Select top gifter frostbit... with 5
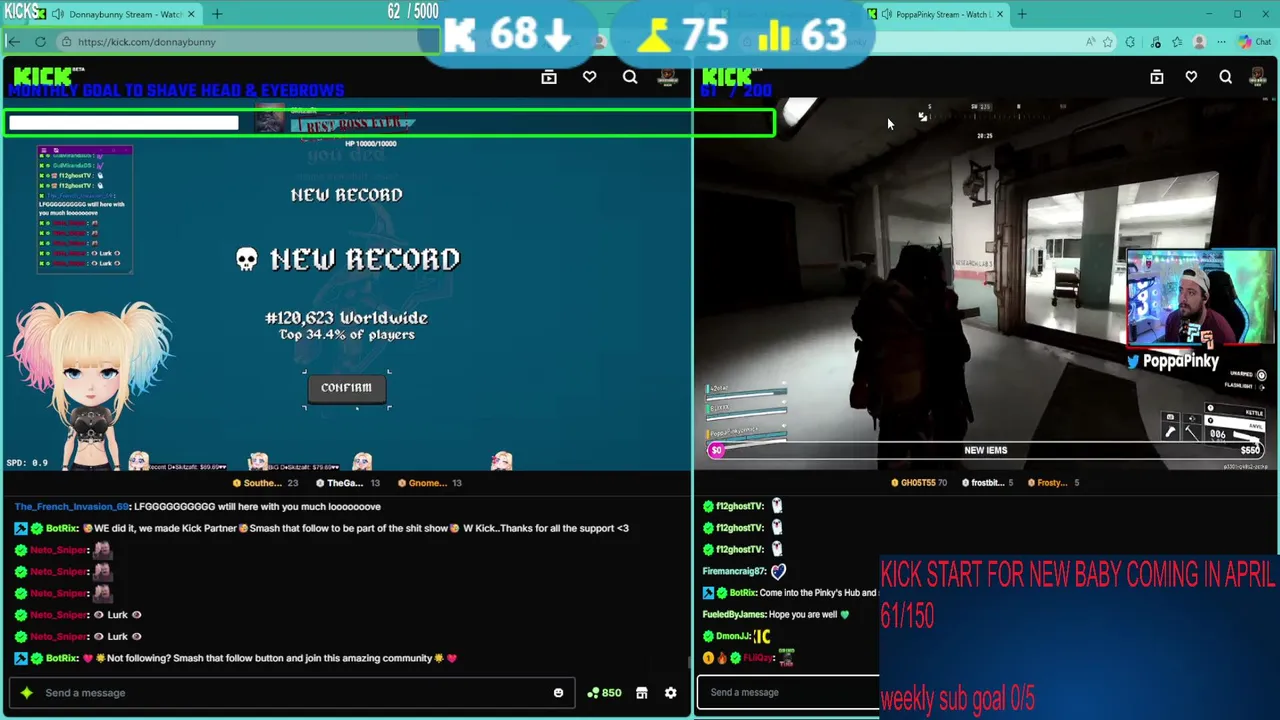Image resolution: width=1280 pixels, height=720 pixels. 988,483
